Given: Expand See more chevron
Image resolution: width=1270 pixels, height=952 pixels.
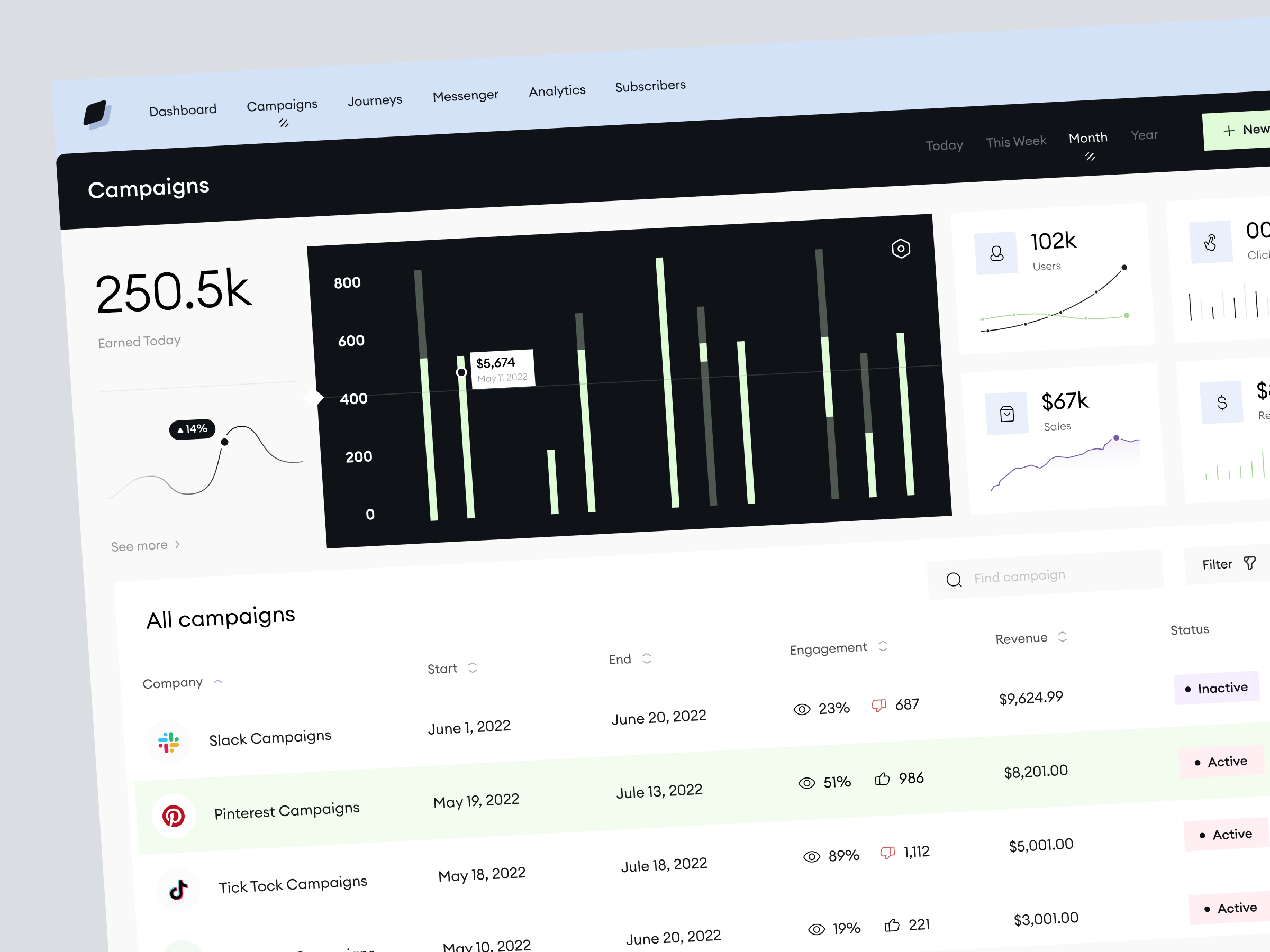Looking at the screenshot, I should (177, 543).
